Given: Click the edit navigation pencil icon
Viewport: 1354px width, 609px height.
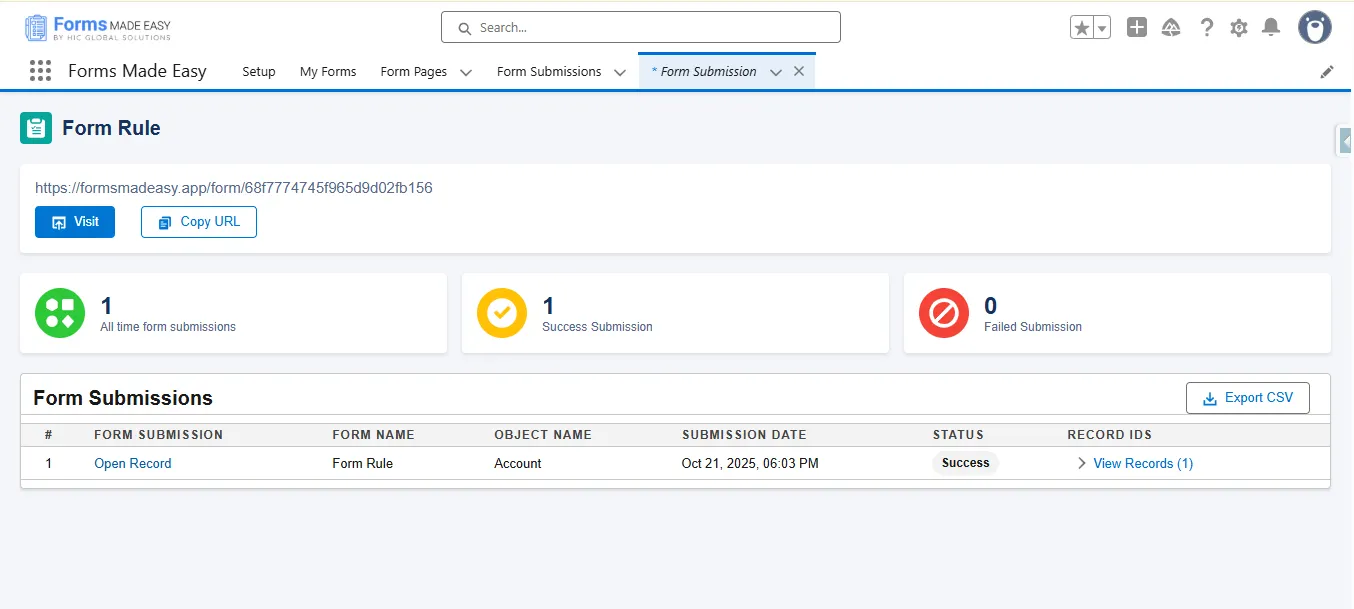Looking at the screenshot, I should click(x=1327, y=72).
